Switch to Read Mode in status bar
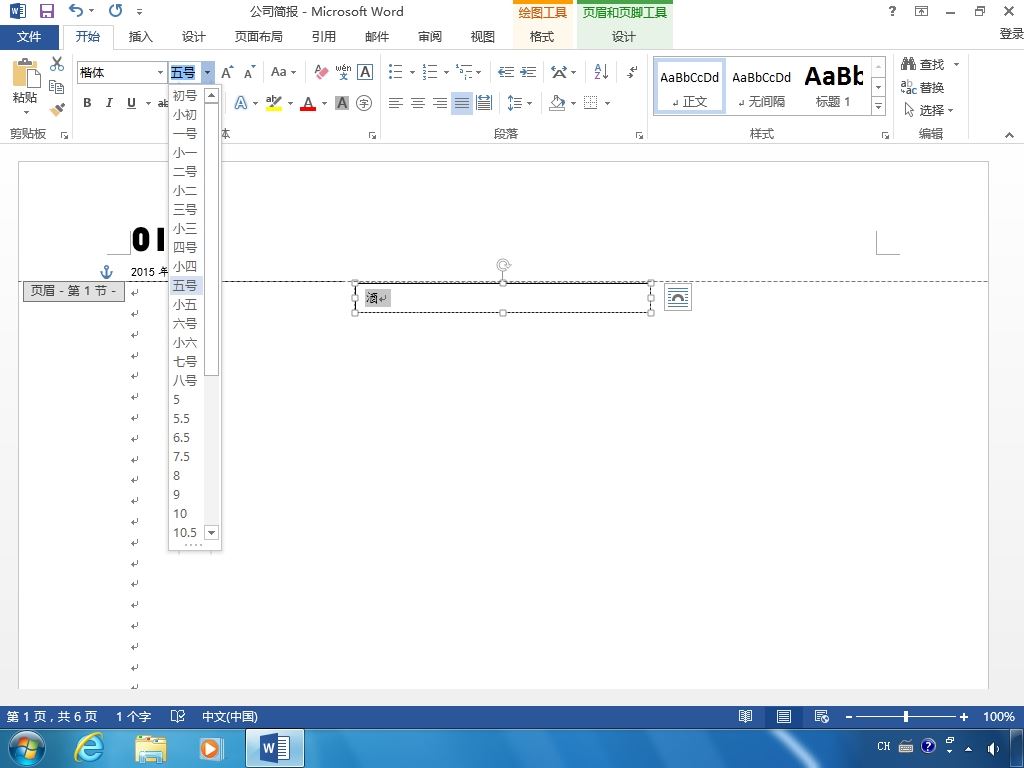The height and width of the screenshot is (768, 1024). pos(745,716)
